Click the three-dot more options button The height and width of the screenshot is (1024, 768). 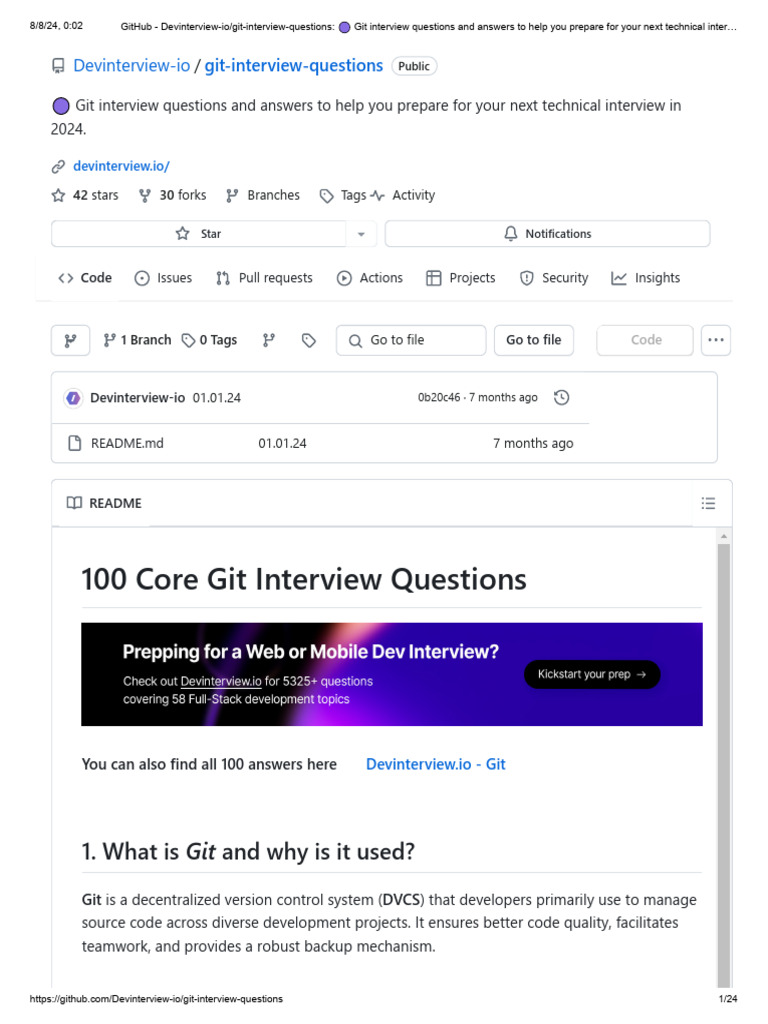[716, 340]
